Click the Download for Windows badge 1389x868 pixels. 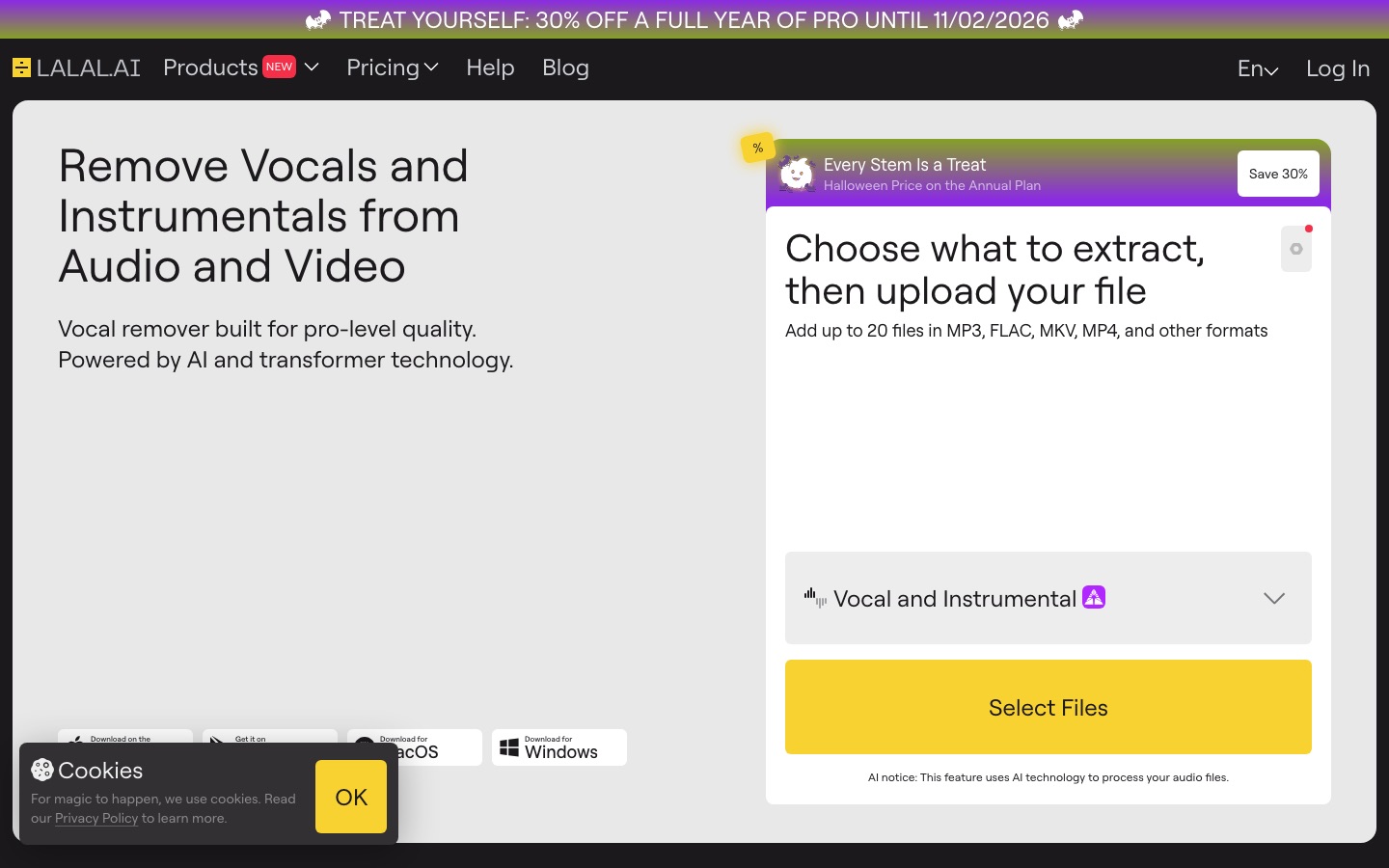559,747
